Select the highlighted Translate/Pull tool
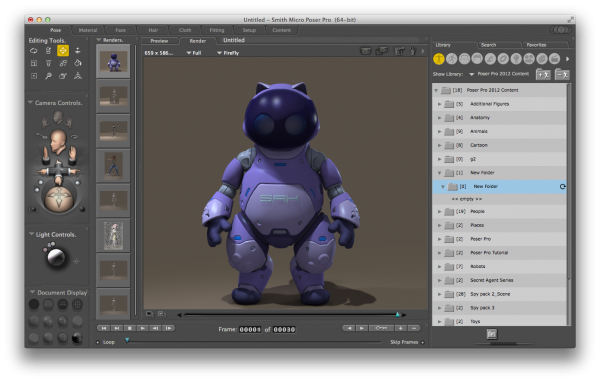 point(63,51)
